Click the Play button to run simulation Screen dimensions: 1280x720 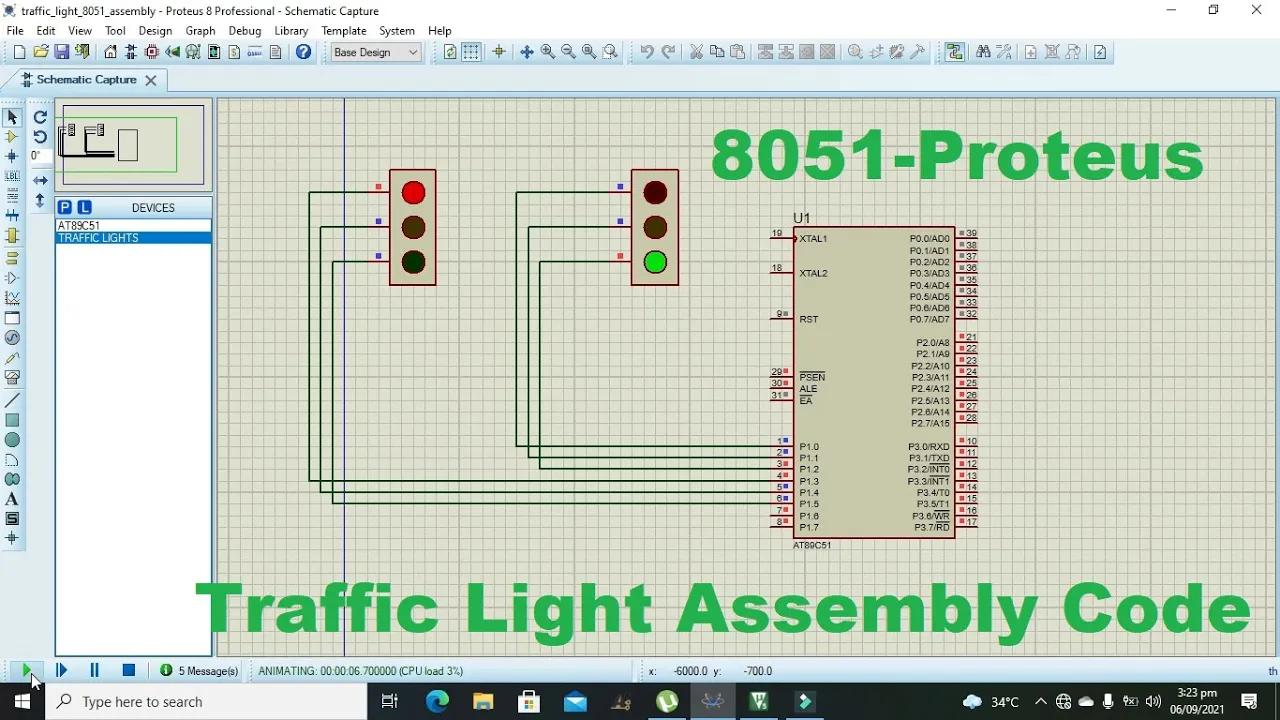(x=27, y=671)
